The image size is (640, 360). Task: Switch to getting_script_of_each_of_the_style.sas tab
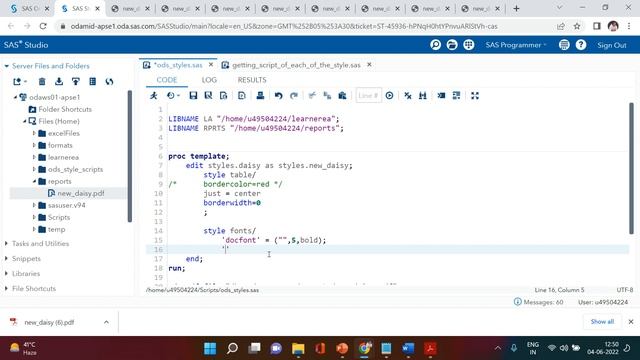pyautogui.click(x=296, y=65)
